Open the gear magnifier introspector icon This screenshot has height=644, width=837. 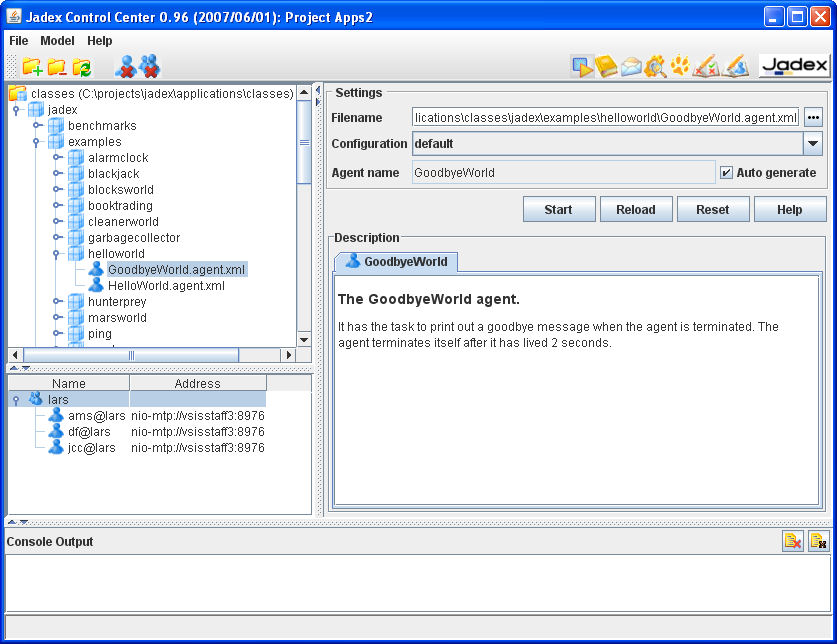click(655, 67)
